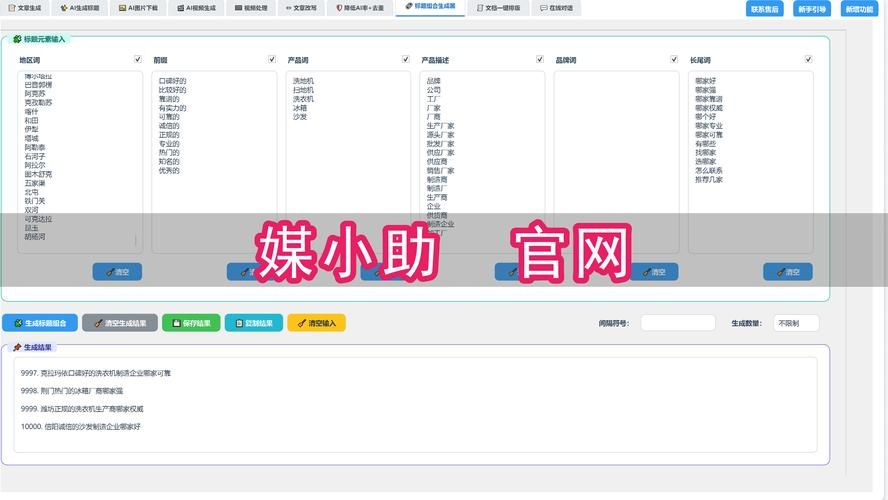This screenshot has height=500, width=888.
Task: Open the 文章生成 tab
Action: click(25, 8)
